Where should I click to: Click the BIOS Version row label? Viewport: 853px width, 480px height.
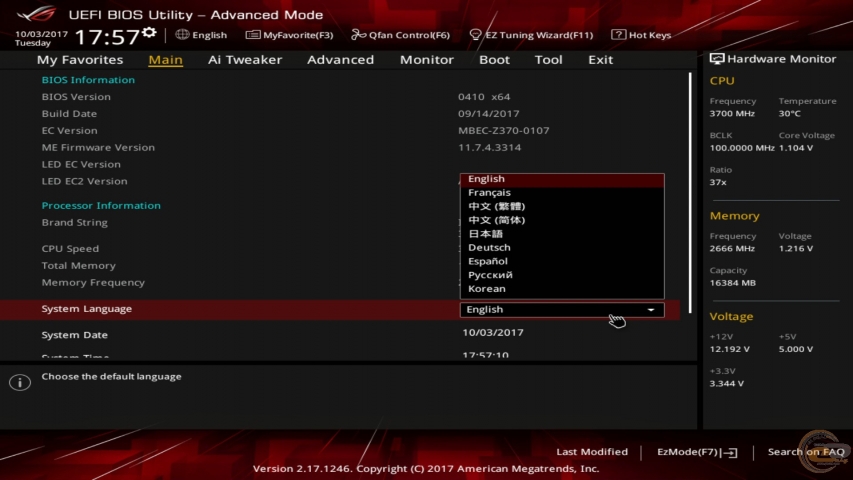[76, 97]
